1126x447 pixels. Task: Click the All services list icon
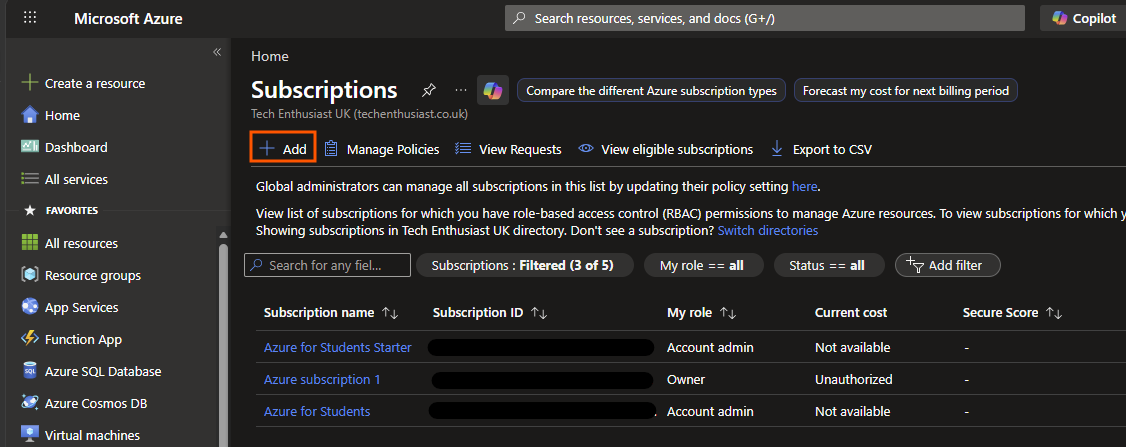point(29,179)
